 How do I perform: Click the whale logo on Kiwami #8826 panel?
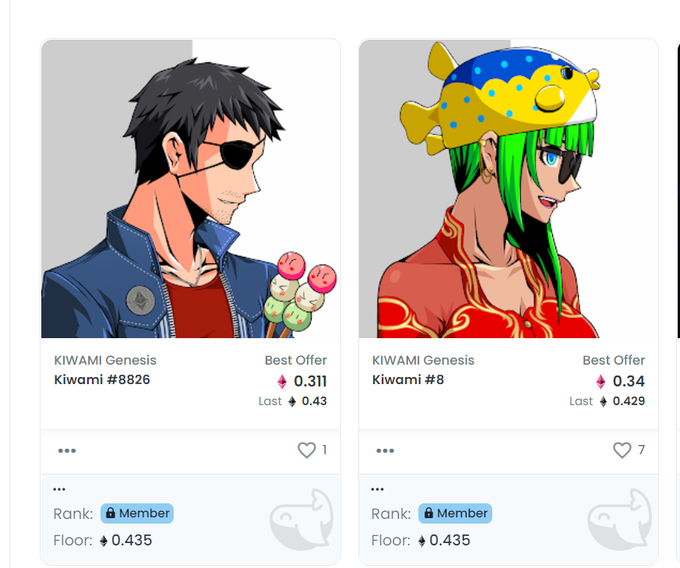coord(301,519)
